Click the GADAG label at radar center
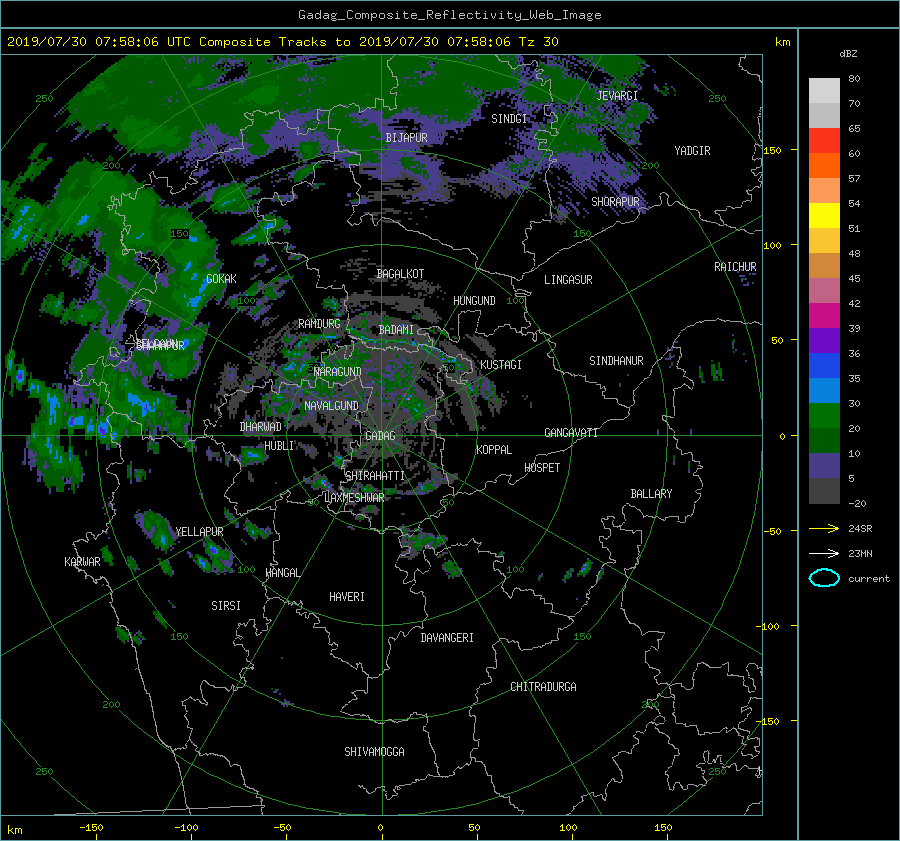 pos(380,436)
